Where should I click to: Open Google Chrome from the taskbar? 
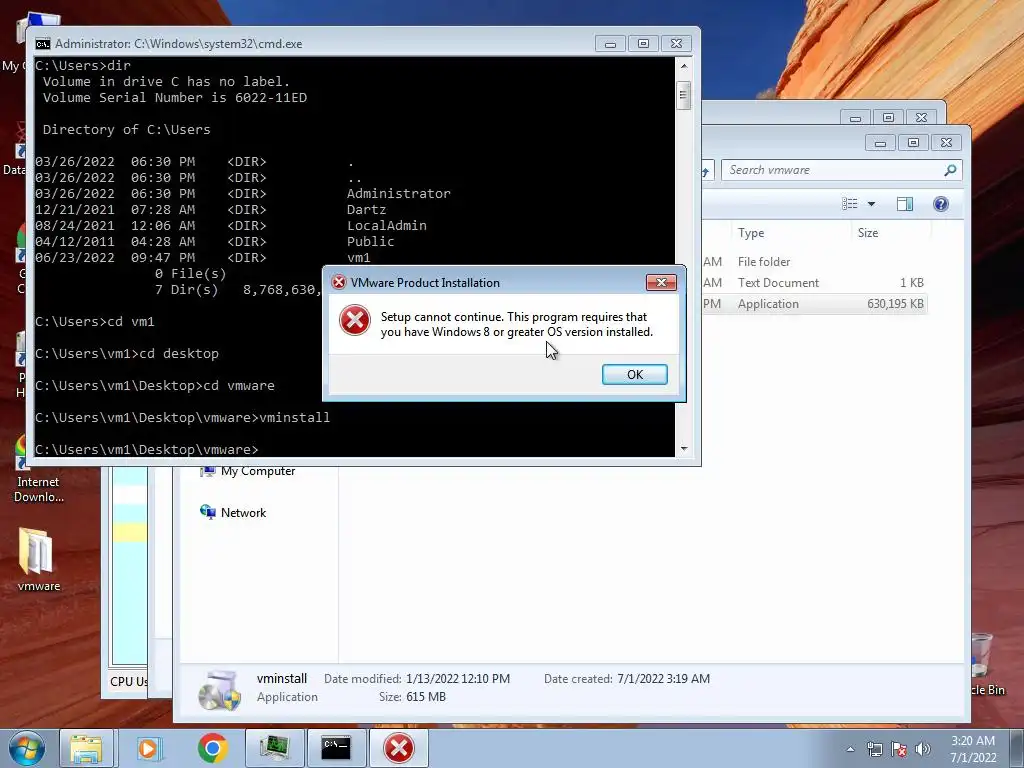tap(212, 748)
